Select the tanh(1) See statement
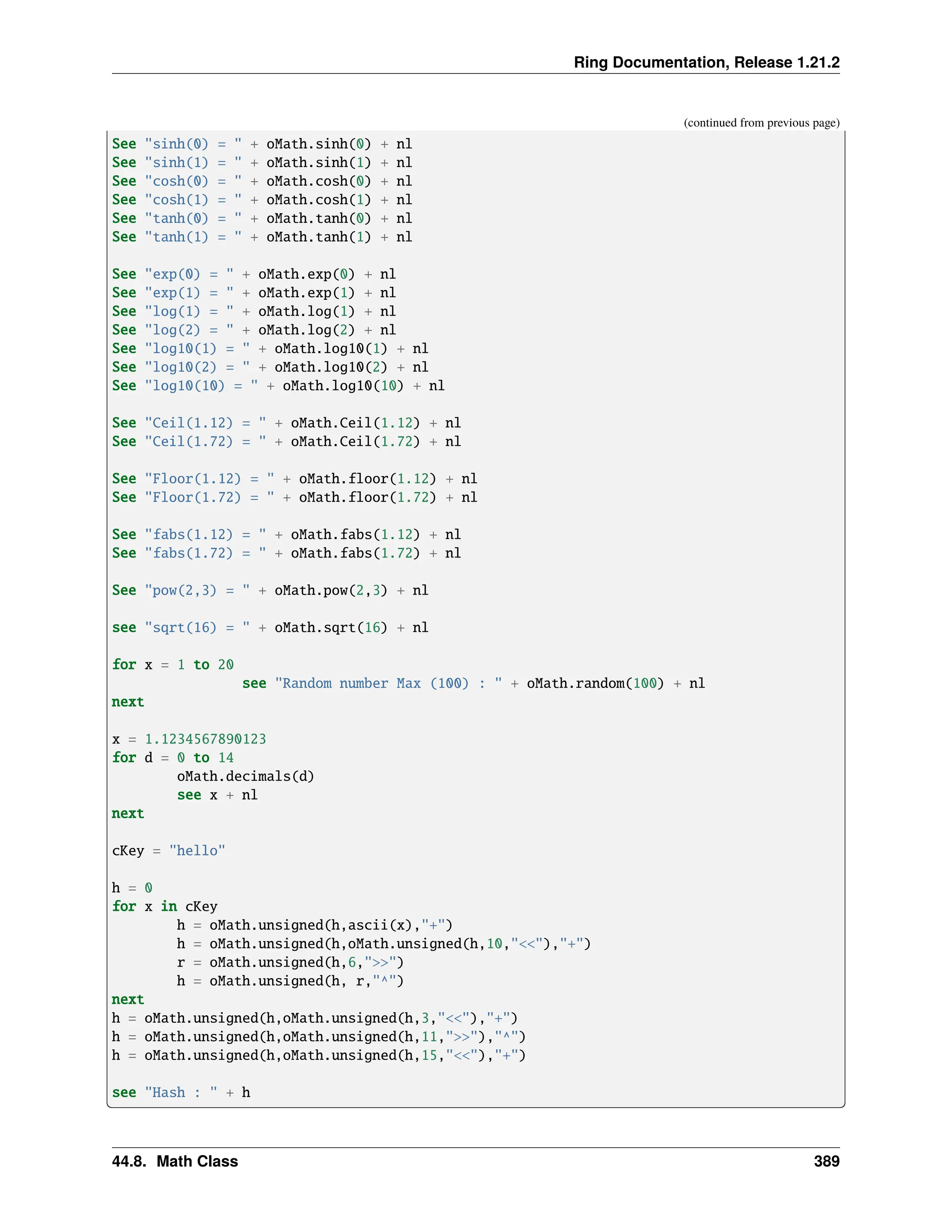952x1232 pixels. [262, 237]
